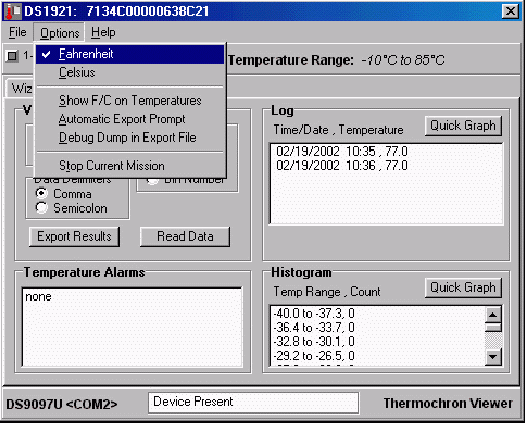
Task: Select histogram row -32.8 to -30.1, 0
Action: click(314, 341)
